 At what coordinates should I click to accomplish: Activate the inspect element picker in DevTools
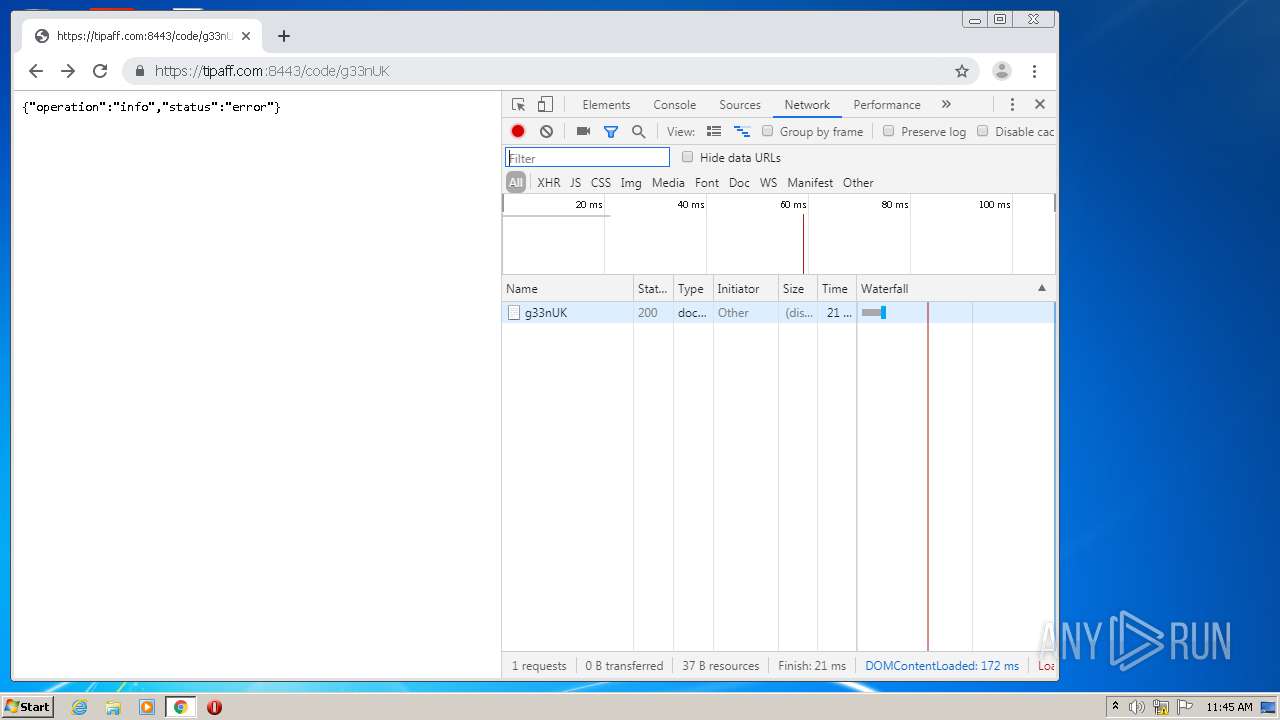(x=518, y=104)
